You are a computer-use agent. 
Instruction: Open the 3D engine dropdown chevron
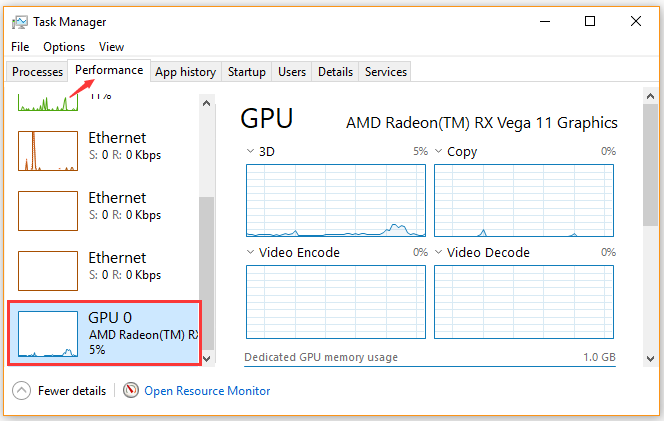(250, 151)
